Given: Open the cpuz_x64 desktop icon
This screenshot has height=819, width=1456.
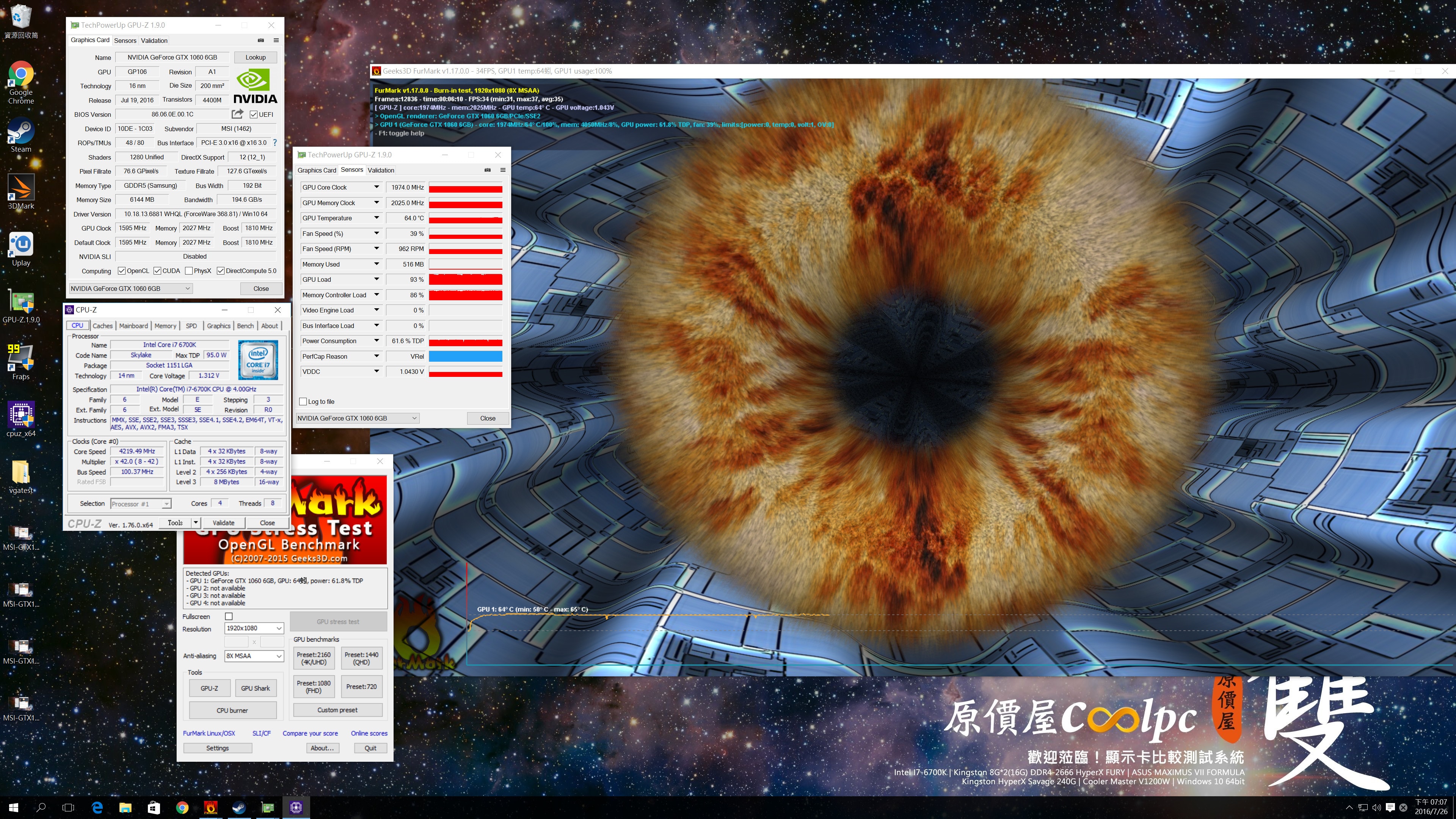Looking at the screenshot, I should (x=21, y=419).
